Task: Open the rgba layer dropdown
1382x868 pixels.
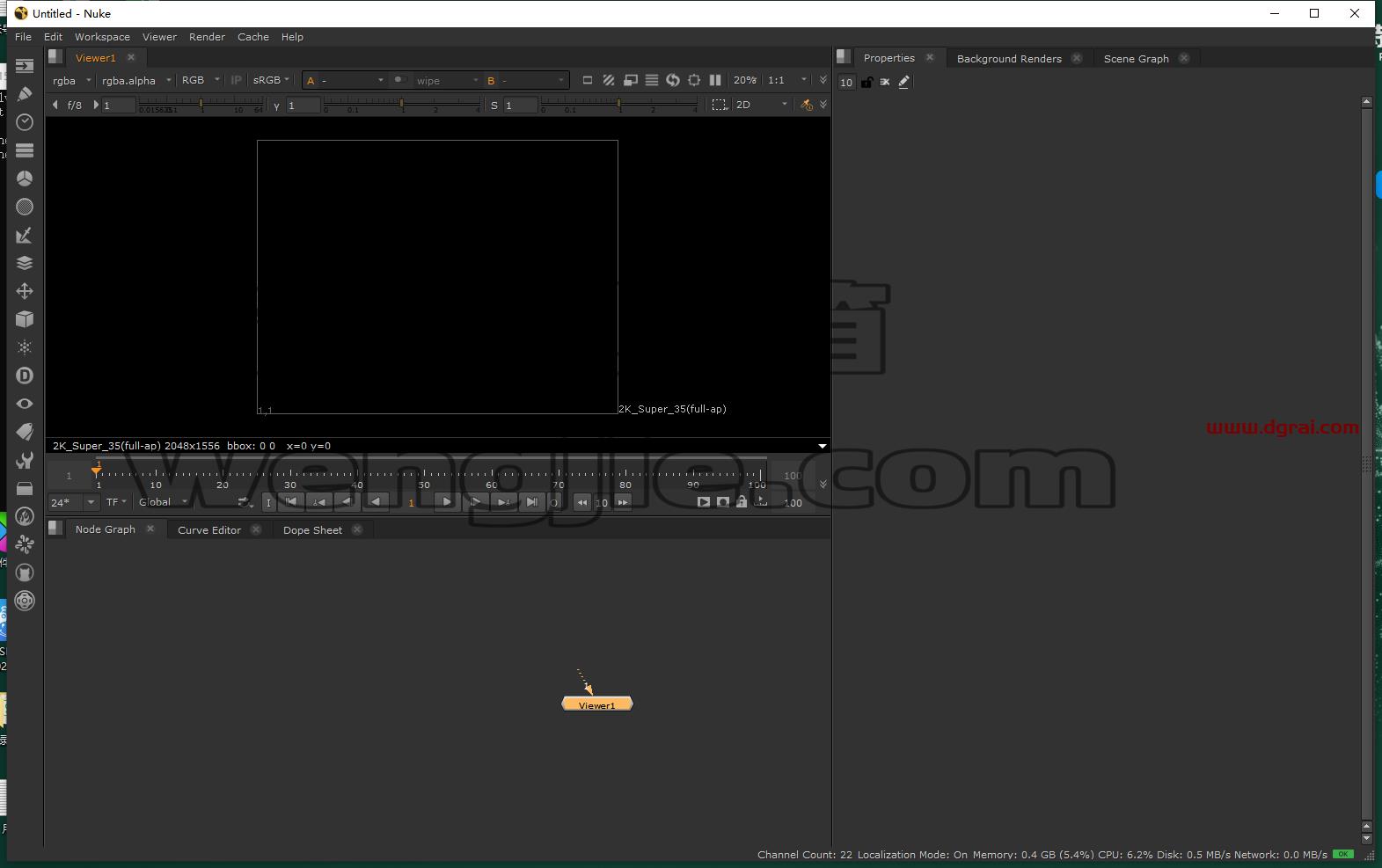Action: pyautogui.click(x=71, y=80)
